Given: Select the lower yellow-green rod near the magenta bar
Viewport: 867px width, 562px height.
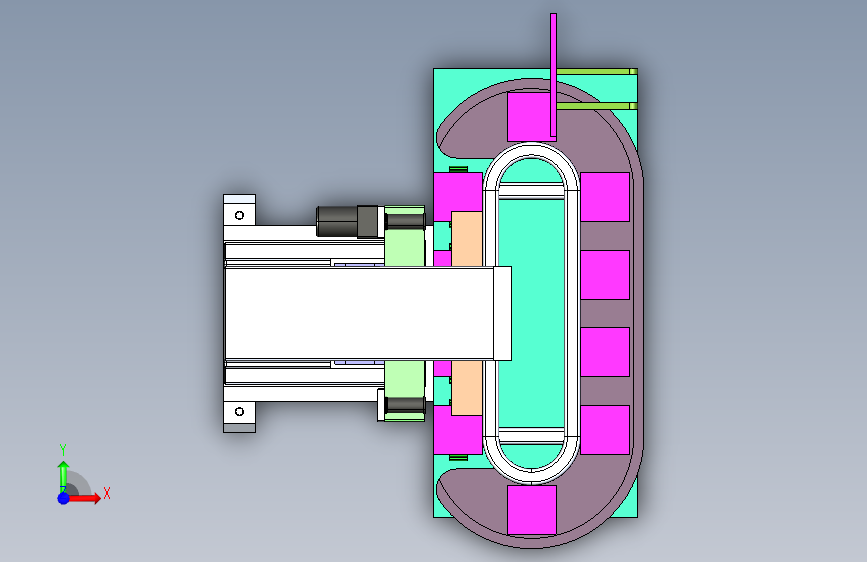Looking at the screenshot, I should click(x=597, y=106).
